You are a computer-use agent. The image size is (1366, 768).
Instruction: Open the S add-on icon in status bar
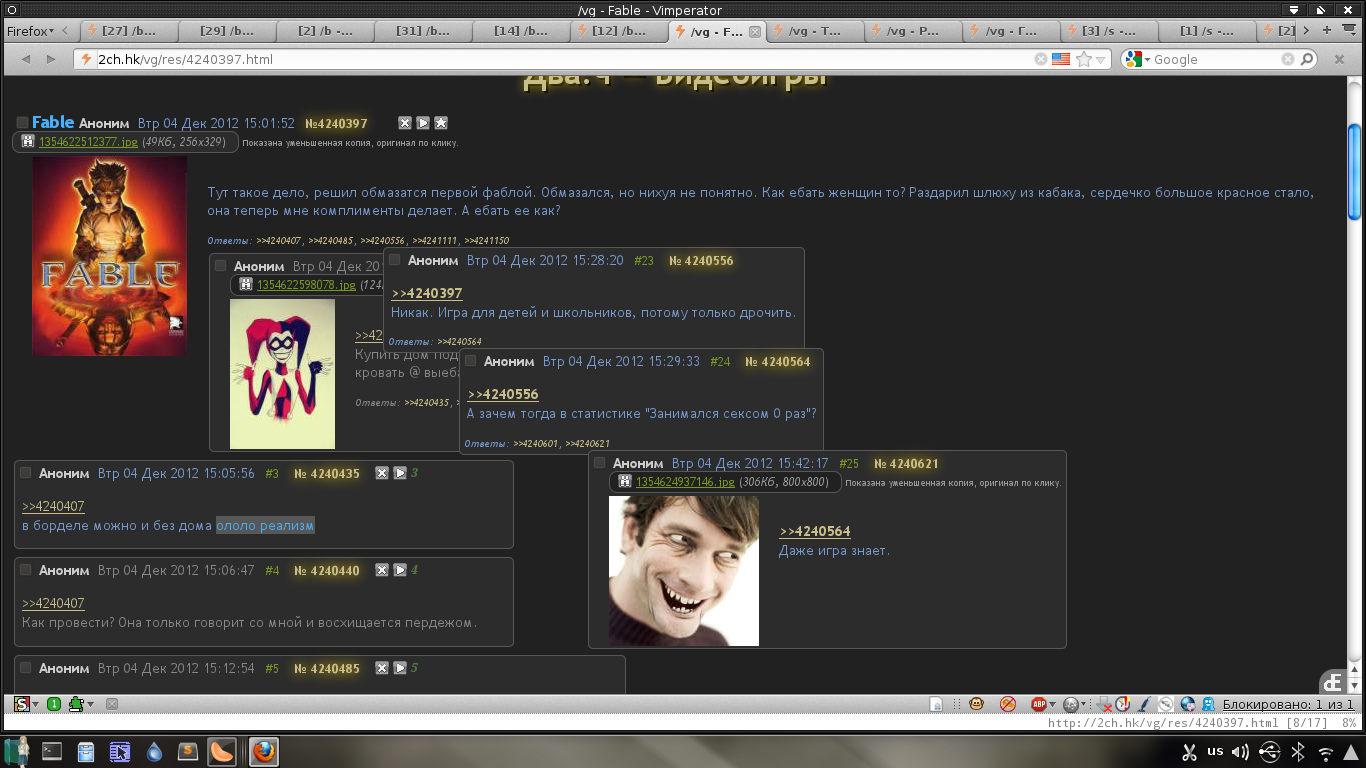pyautogui.click(x=22, y=704)
